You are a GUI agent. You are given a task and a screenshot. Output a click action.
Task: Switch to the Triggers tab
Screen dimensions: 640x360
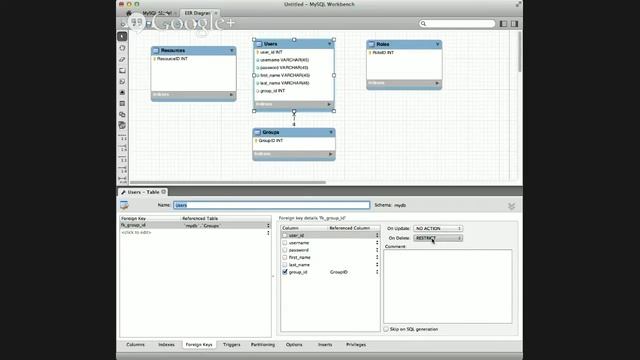pos(232,345)
